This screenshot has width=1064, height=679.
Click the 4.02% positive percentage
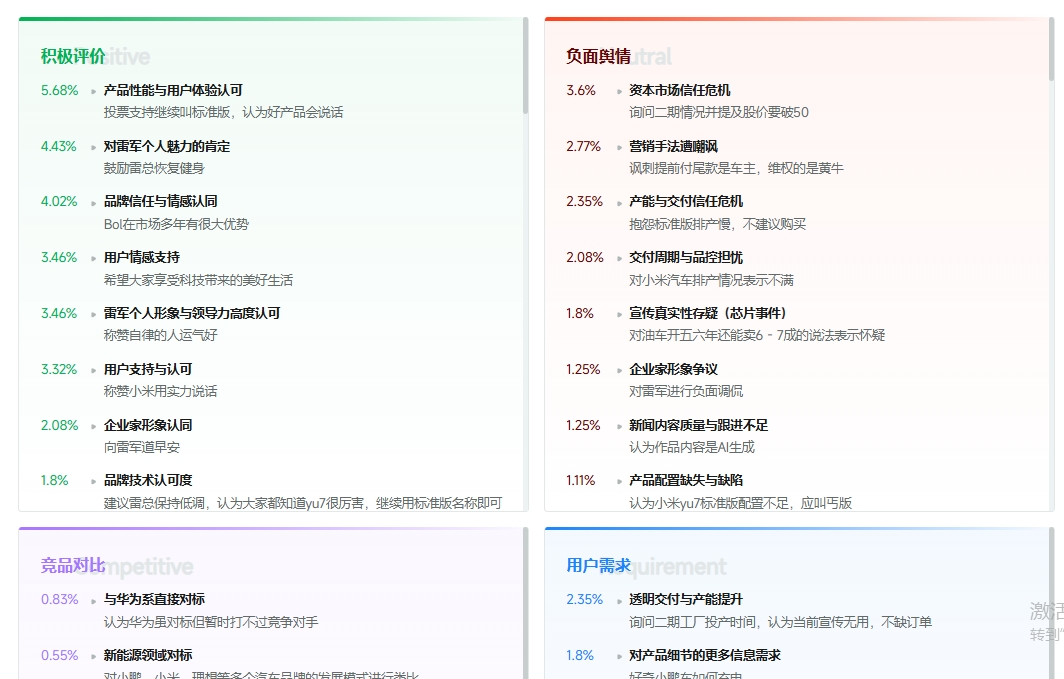pos(60,201)
